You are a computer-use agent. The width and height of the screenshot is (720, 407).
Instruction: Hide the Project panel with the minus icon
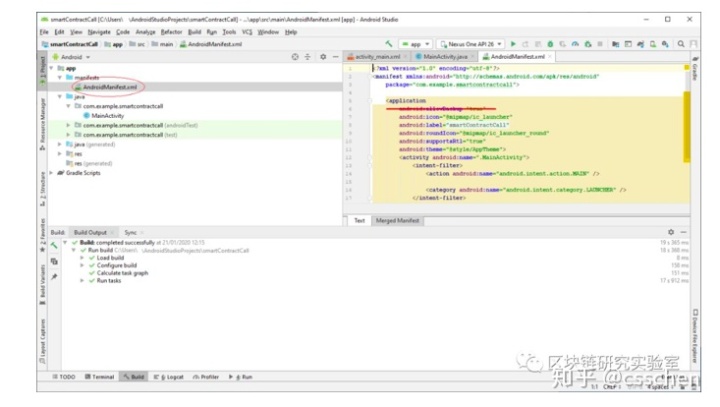pyautogui.click(x=336, y=57)
